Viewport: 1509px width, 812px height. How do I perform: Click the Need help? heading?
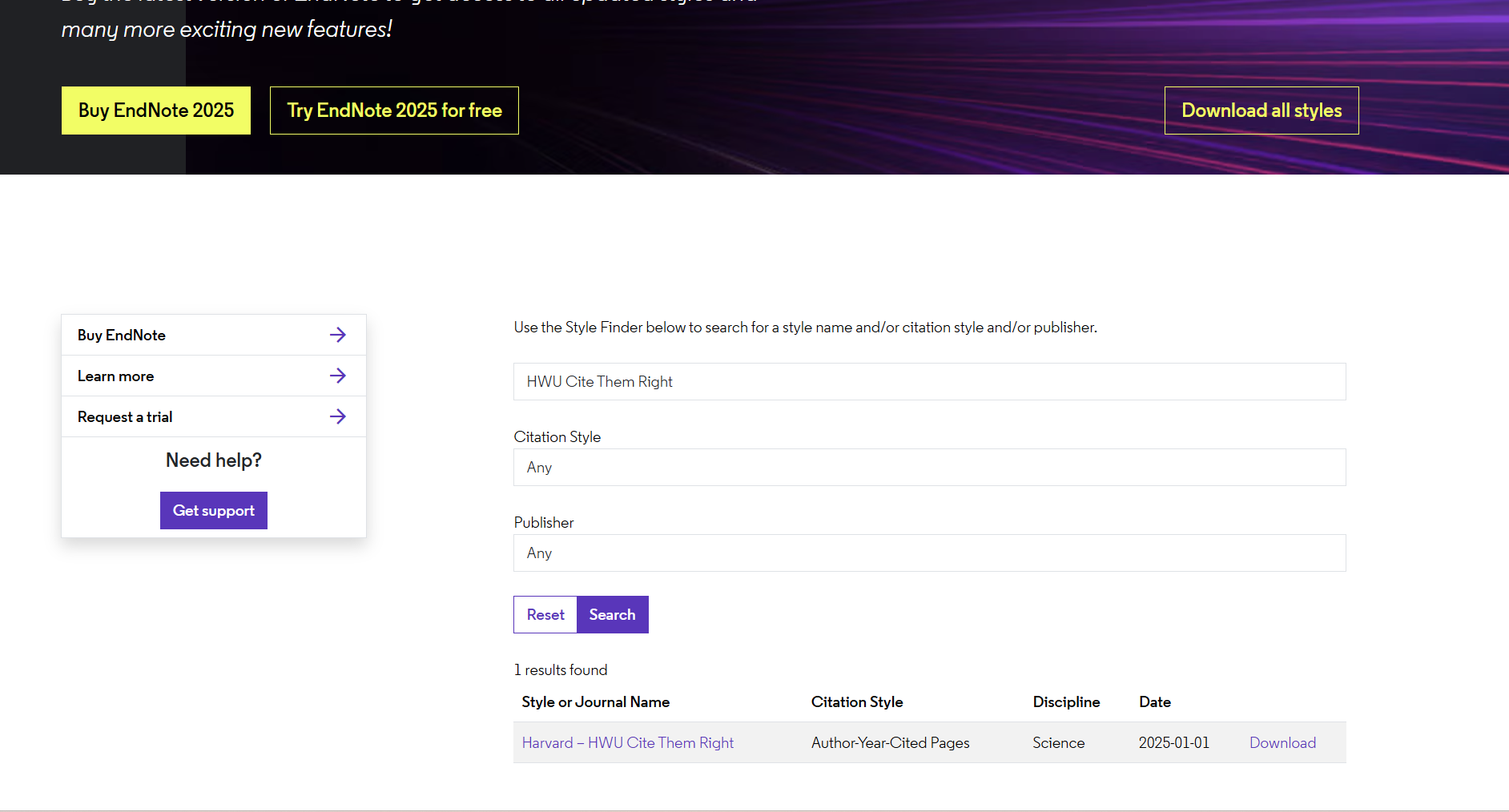point(214,460)
